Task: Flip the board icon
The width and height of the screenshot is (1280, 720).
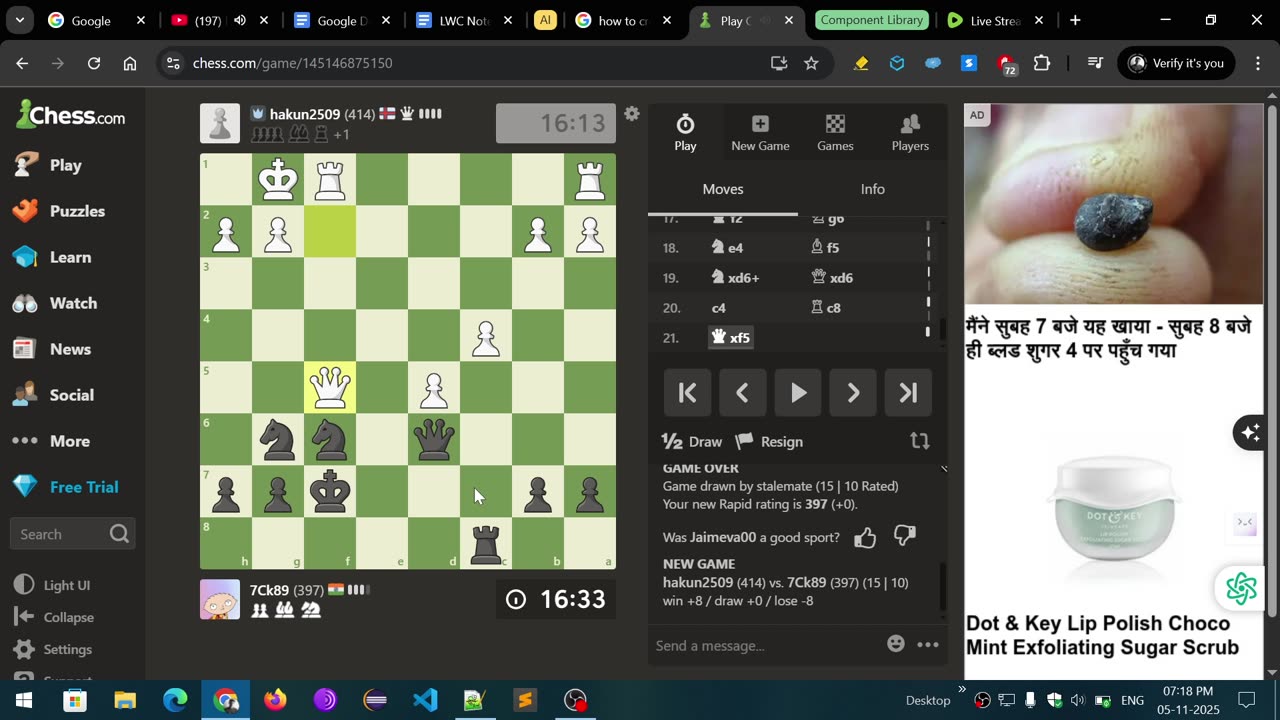Action: click(x=919, y=441)
